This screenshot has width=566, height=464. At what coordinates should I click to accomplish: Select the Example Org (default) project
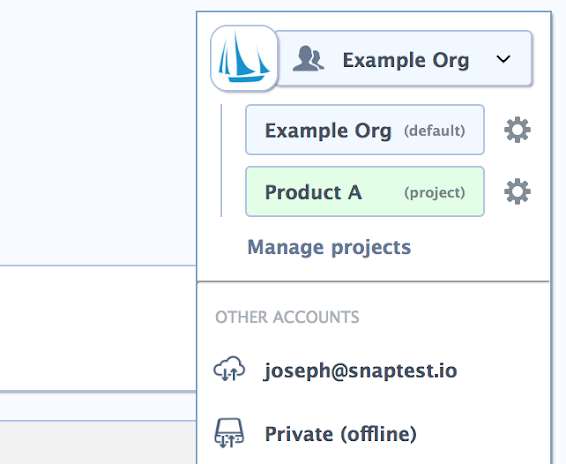[x=365, y=130]
